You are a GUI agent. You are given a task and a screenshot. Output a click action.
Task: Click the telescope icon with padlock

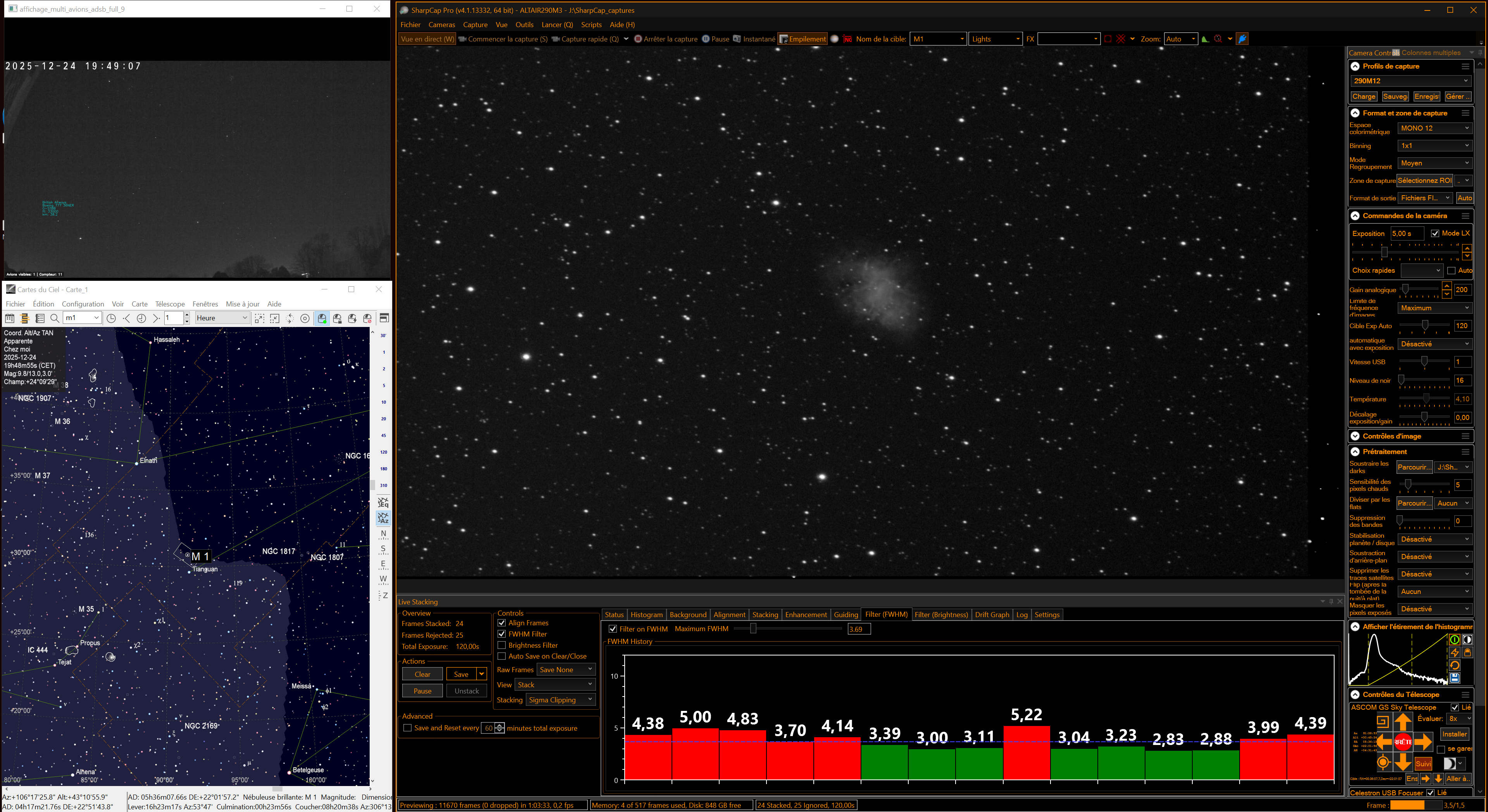pyautogui.click(x=338, y=318)
